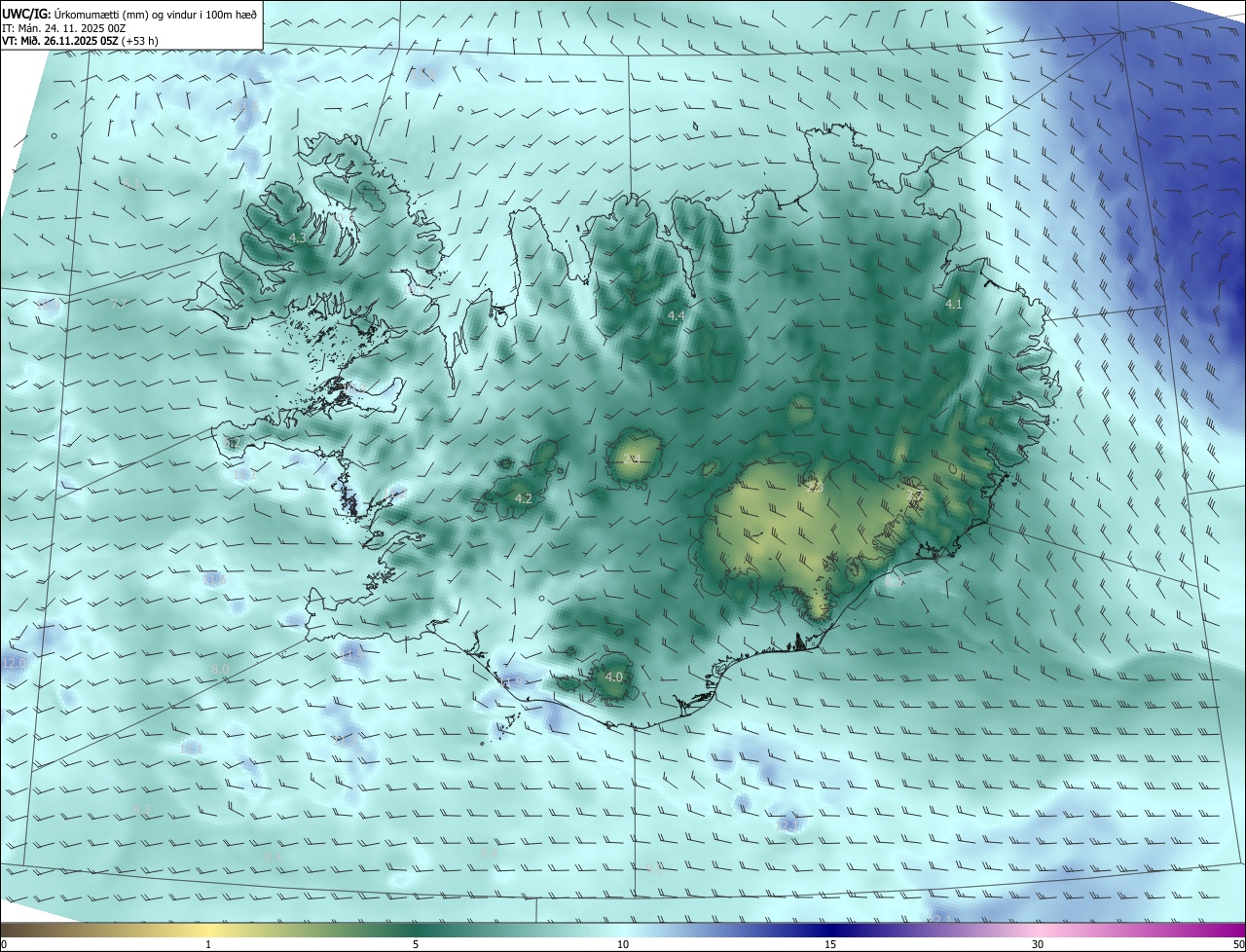Click the 12.0 value label at the left edge
This screenshot has height=952, width=1246.
14,663
